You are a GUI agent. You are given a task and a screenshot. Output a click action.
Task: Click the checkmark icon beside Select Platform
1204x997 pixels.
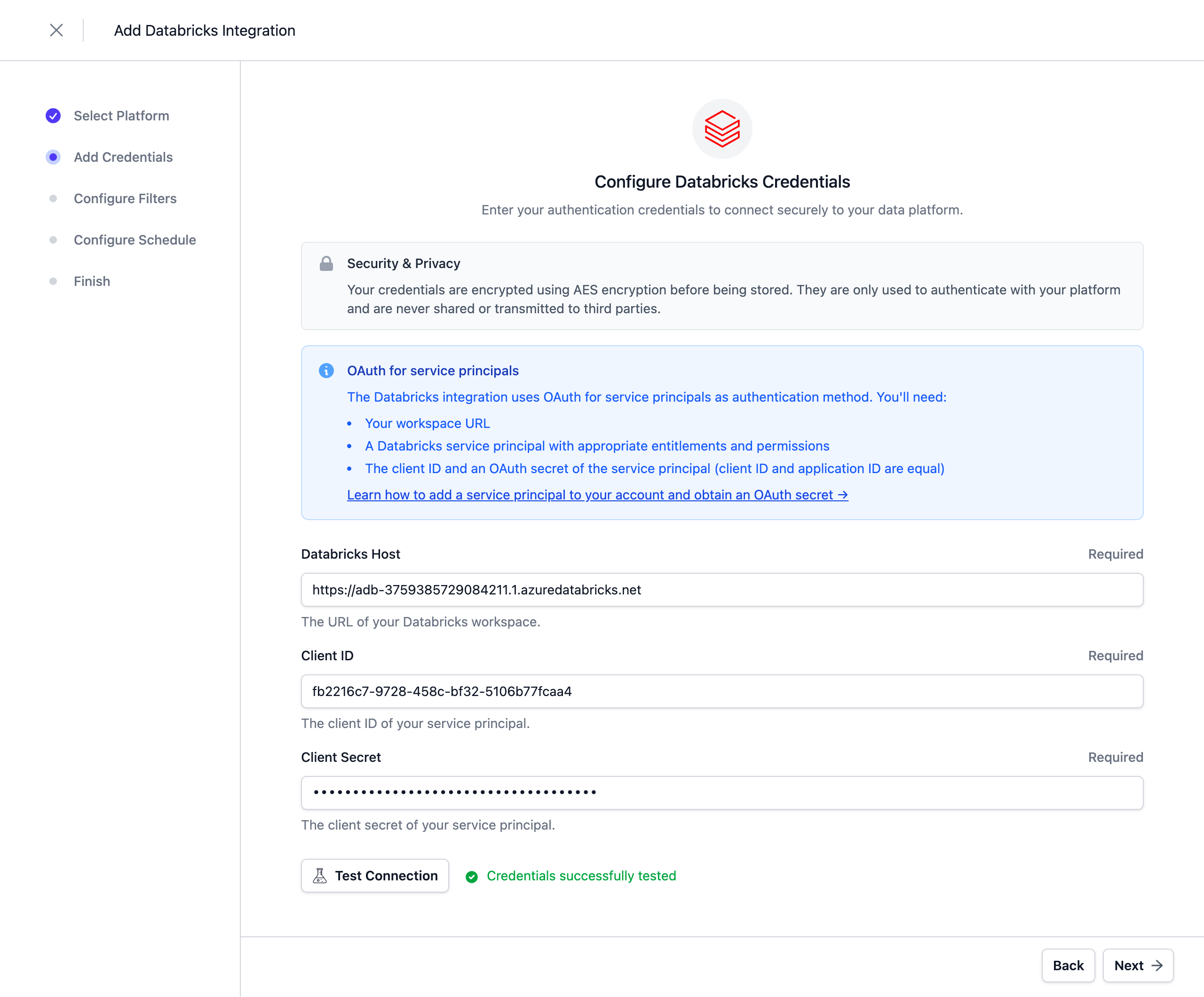click(53, 115)
